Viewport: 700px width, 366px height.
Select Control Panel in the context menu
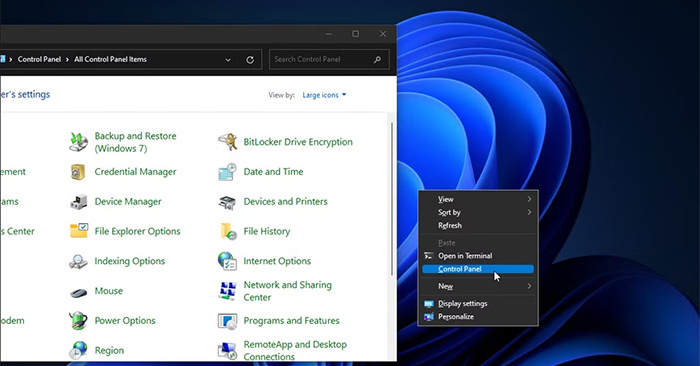tap(478, 269)
